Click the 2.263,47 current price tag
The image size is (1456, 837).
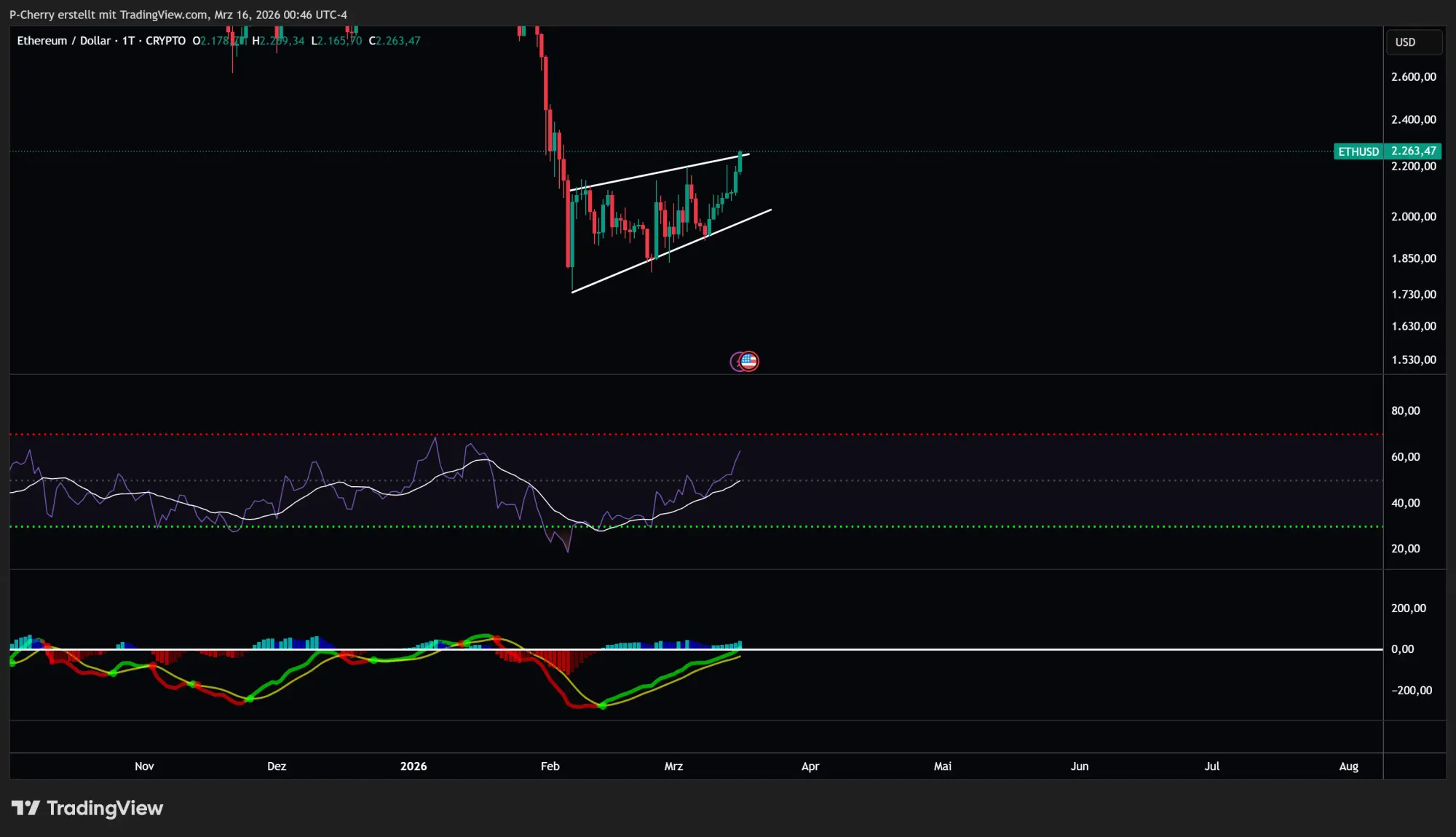[x=1413, y=151]
